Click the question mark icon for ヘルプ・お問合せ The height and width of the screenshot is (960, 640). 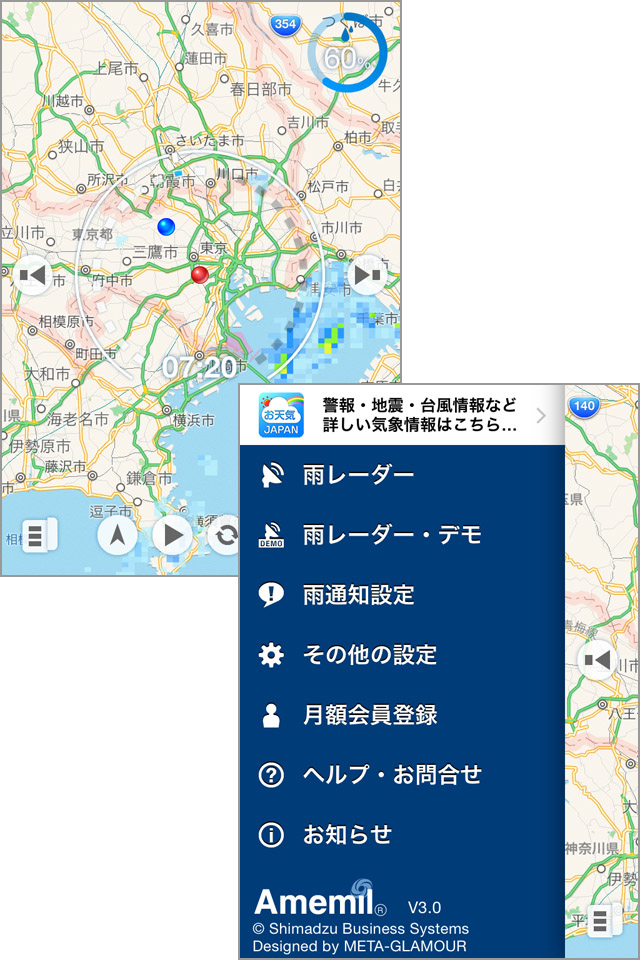(271, 775)
